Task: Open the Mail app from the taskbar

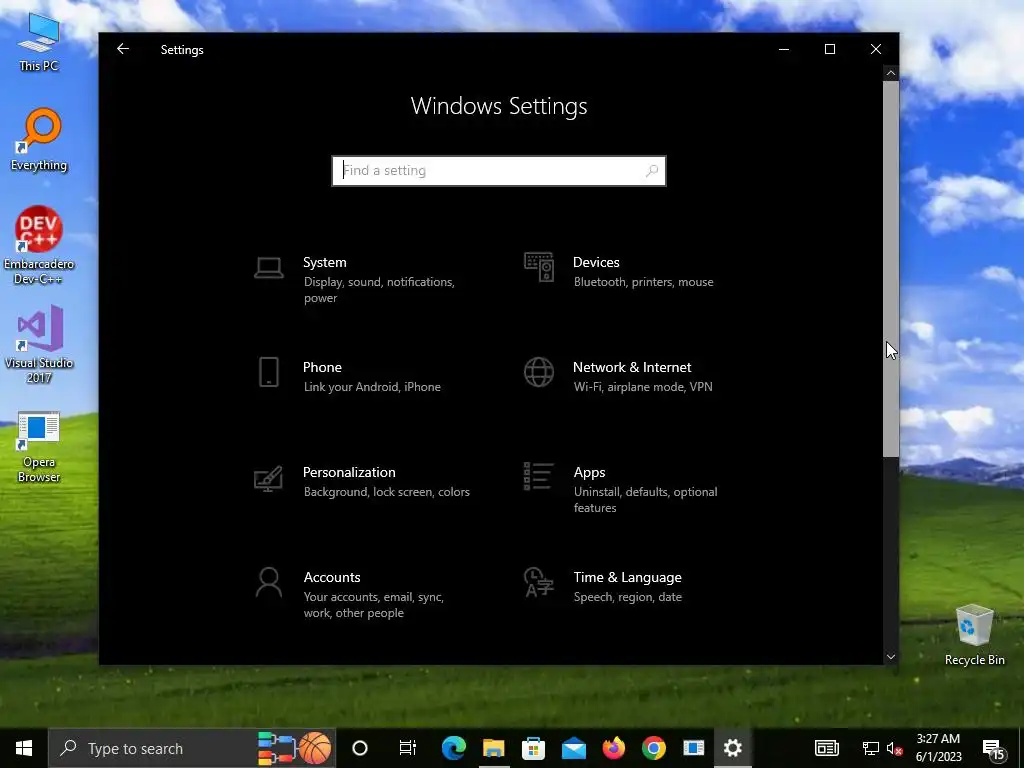Action: (573, 748)
